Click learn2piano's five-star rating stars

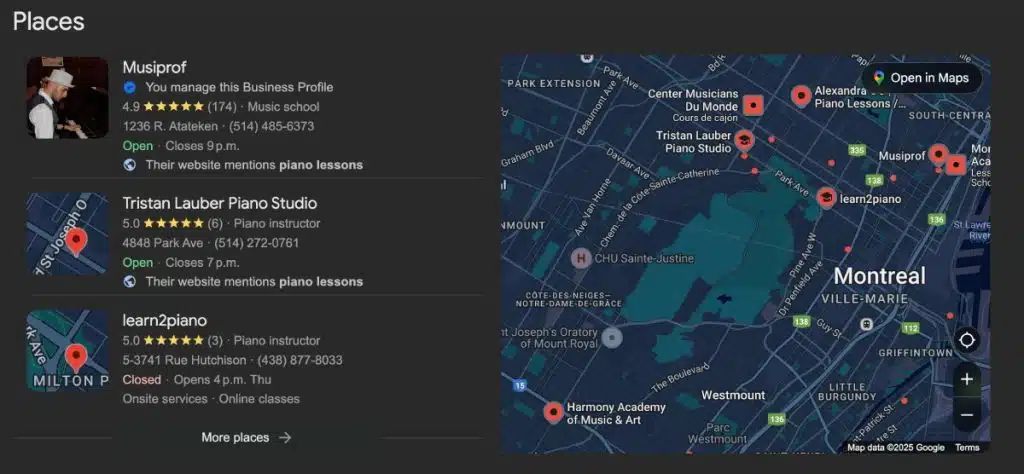[x=174, y=341]
